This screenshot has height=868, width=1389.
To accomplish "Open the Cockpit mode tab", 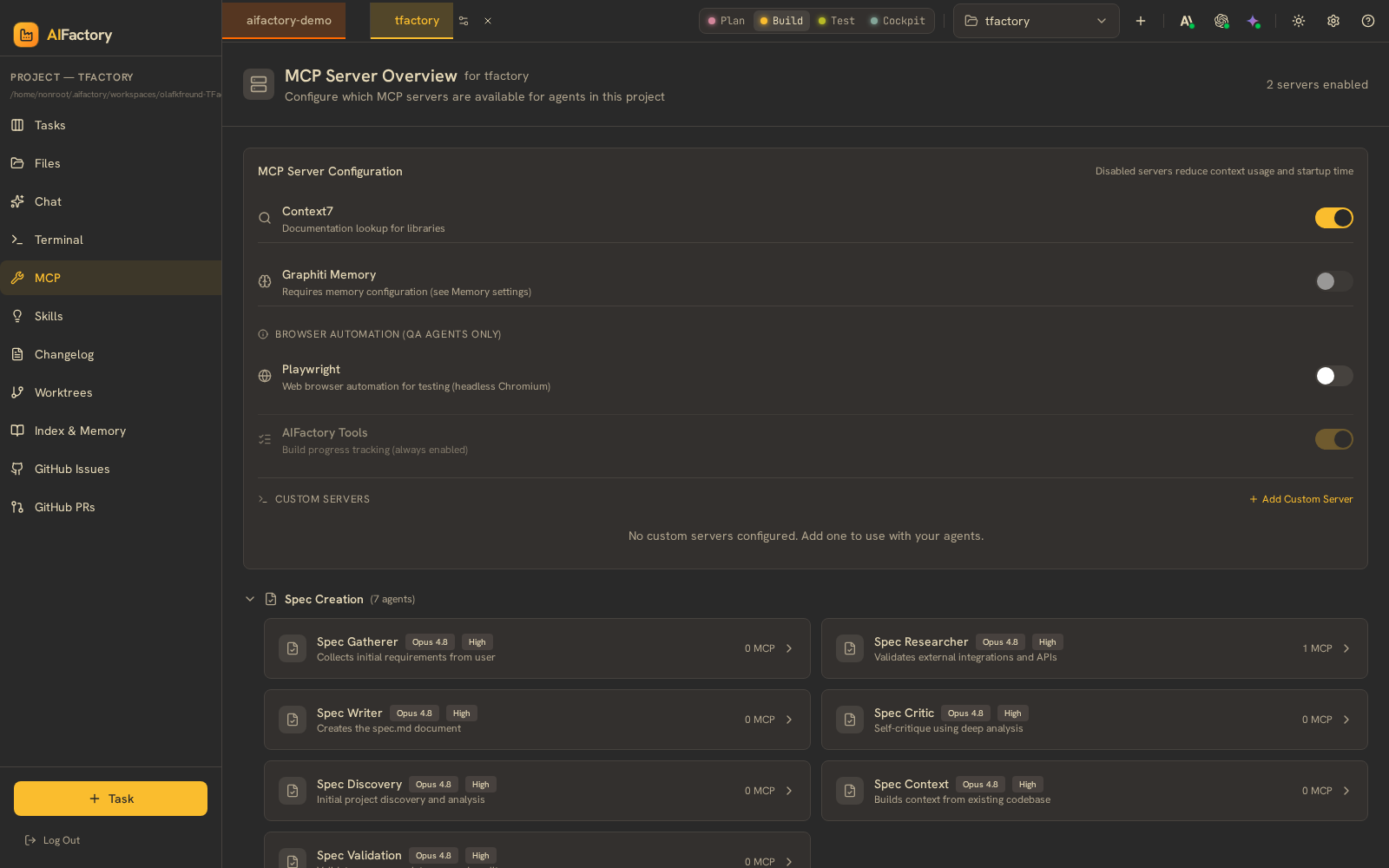I will 898,21.
